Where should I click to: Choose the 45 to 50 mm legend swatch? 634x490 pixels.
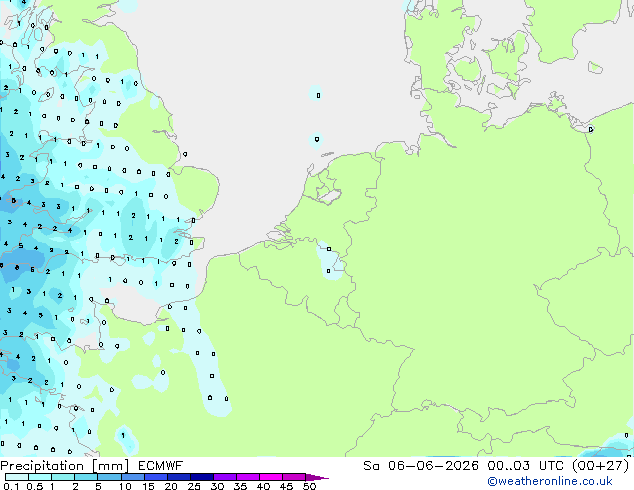pos(294,477)
